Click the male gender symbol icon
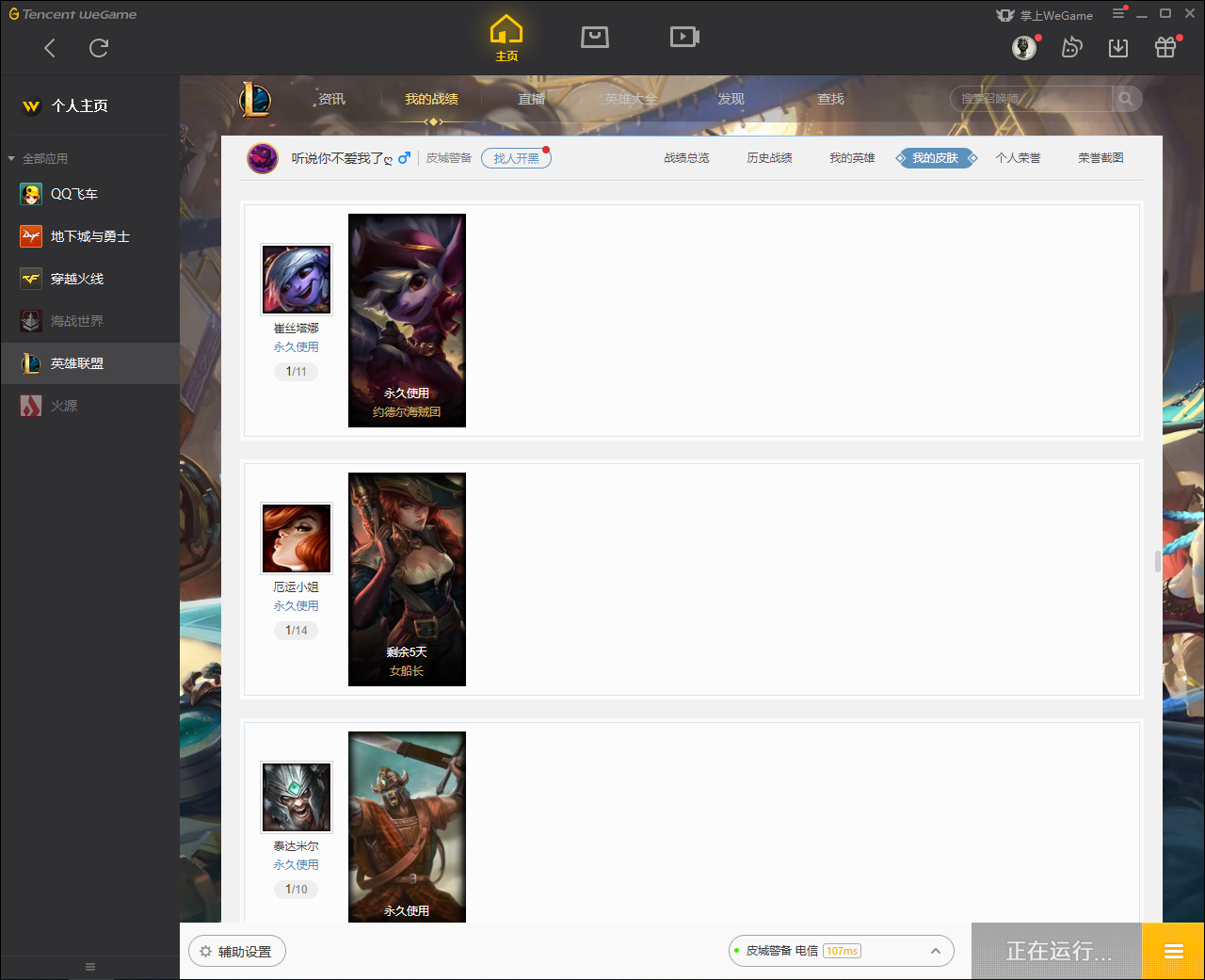This screenshot has height=980, width=1205. (404, 158)
